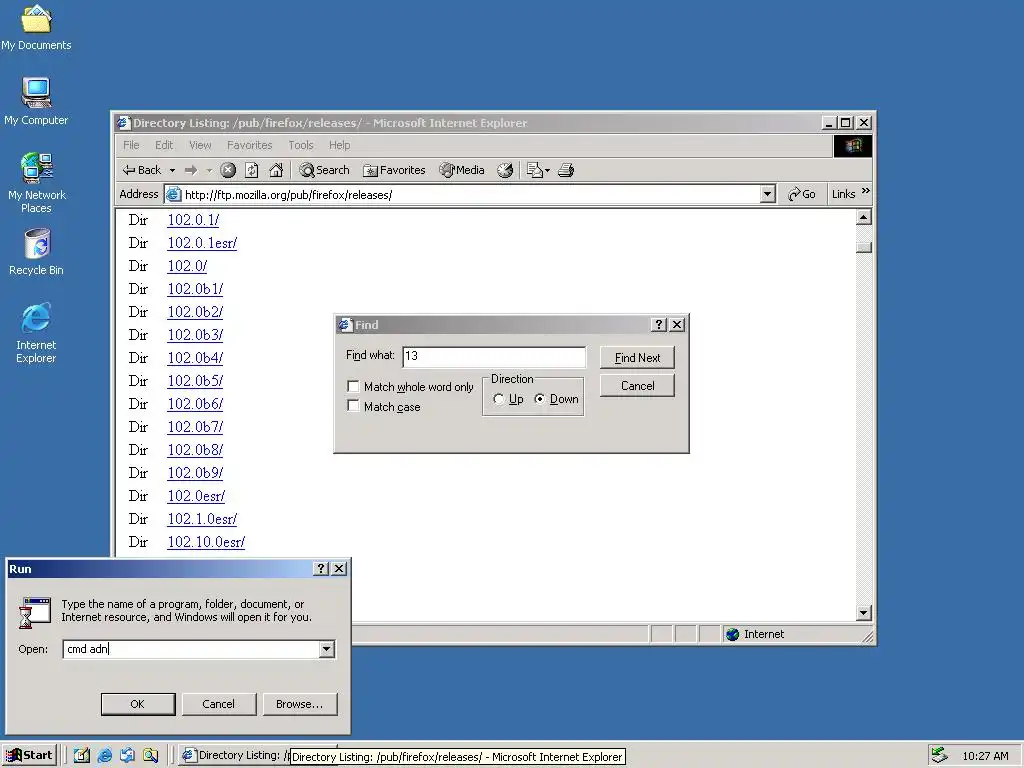Select My Network Places desktop icon

[x=36, y=183]
